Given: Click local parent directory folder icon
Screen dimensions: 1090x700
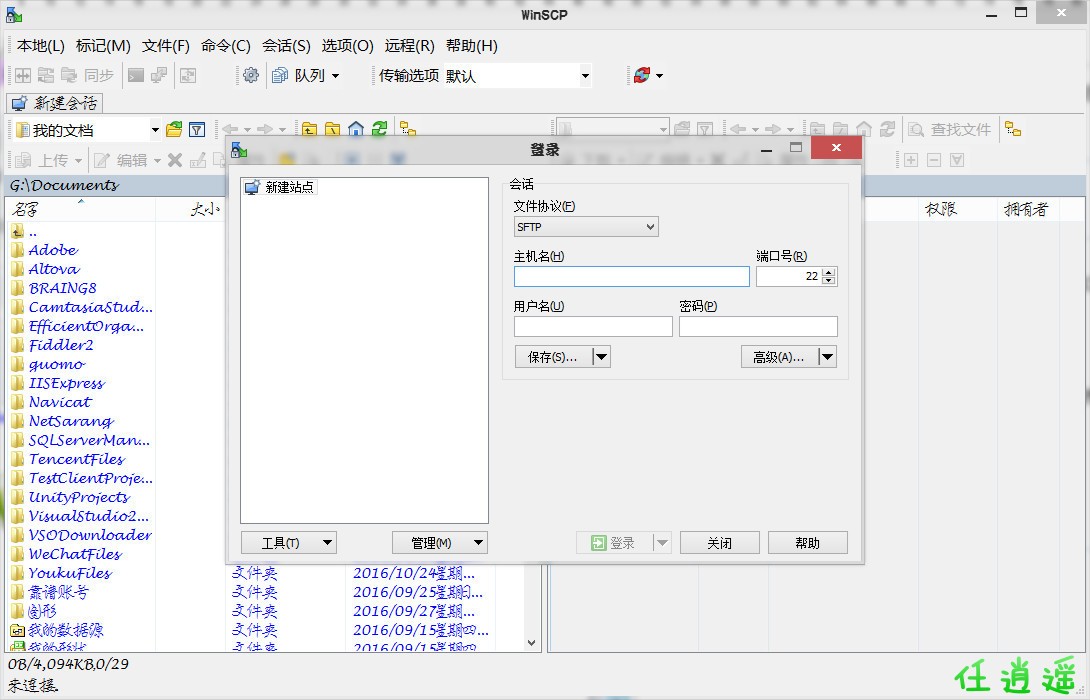Looking at the screenshot, I should tap(309, 129).
